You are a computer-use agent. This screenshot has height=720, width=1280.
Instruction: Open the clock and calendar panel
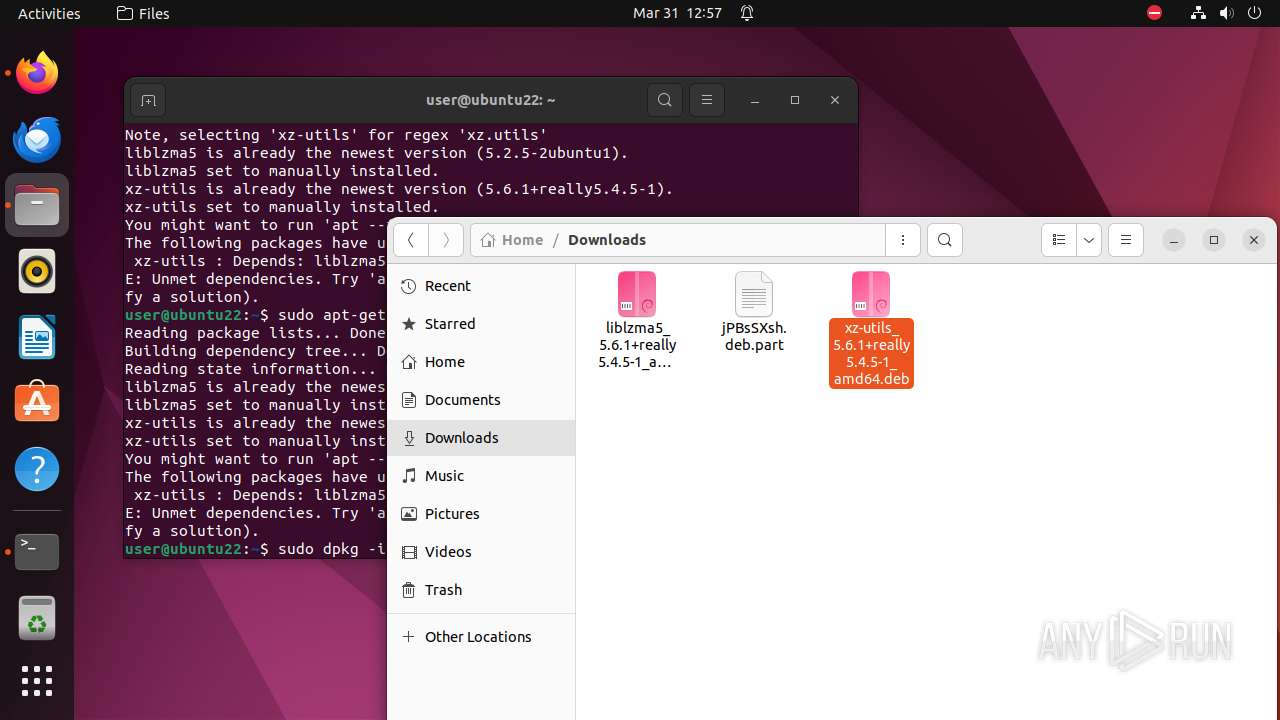[x=677, y=13]
